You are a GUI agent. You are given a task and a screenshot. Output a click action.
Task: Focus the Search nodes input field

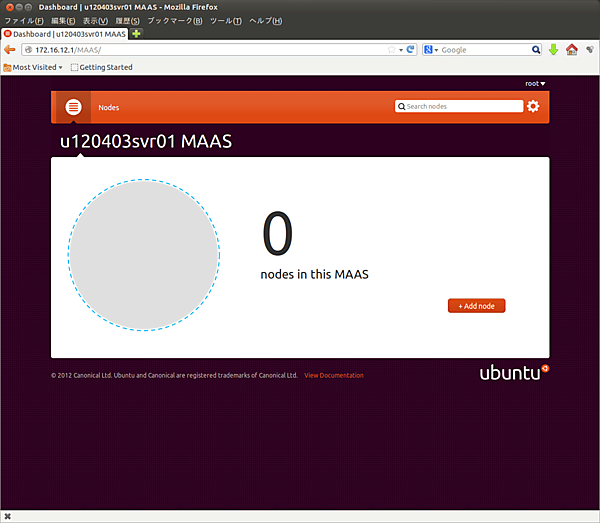(x=459, y=106)
